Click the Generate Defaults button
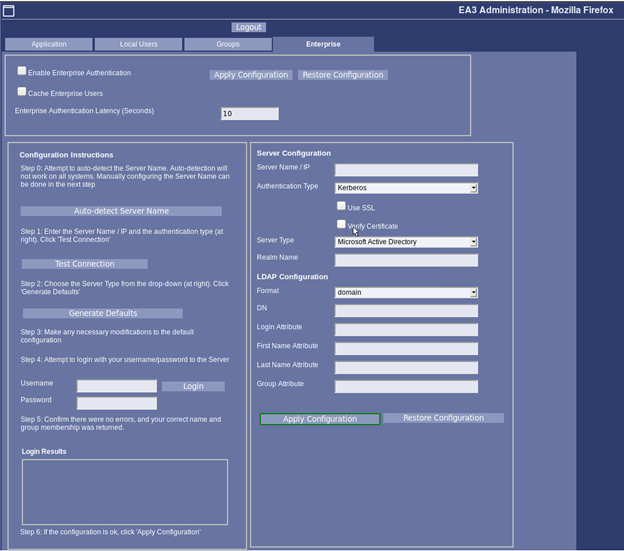This screenshot has height=551, width=624. (102, 313)
